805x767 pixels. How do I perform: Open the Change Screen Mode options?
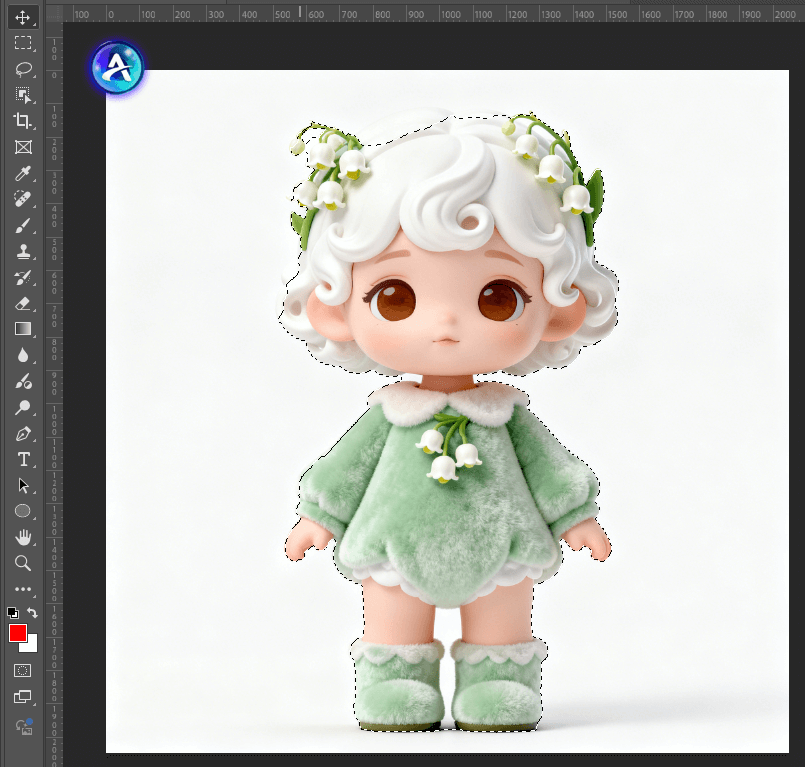[23, 697]
